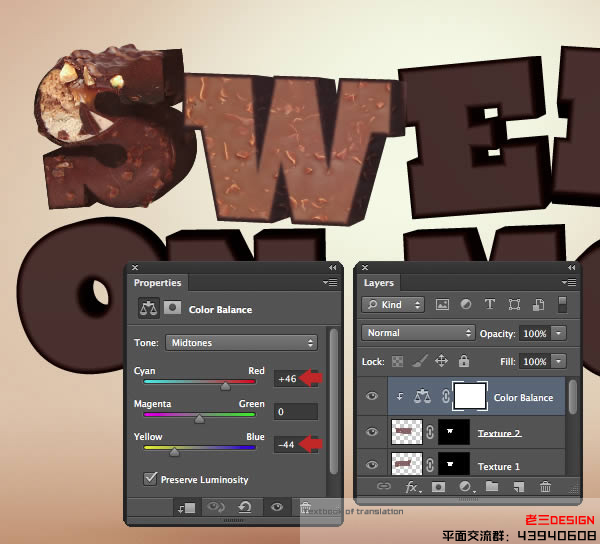Click the reset adjustment defaults icon

click(x=244, y=508)
